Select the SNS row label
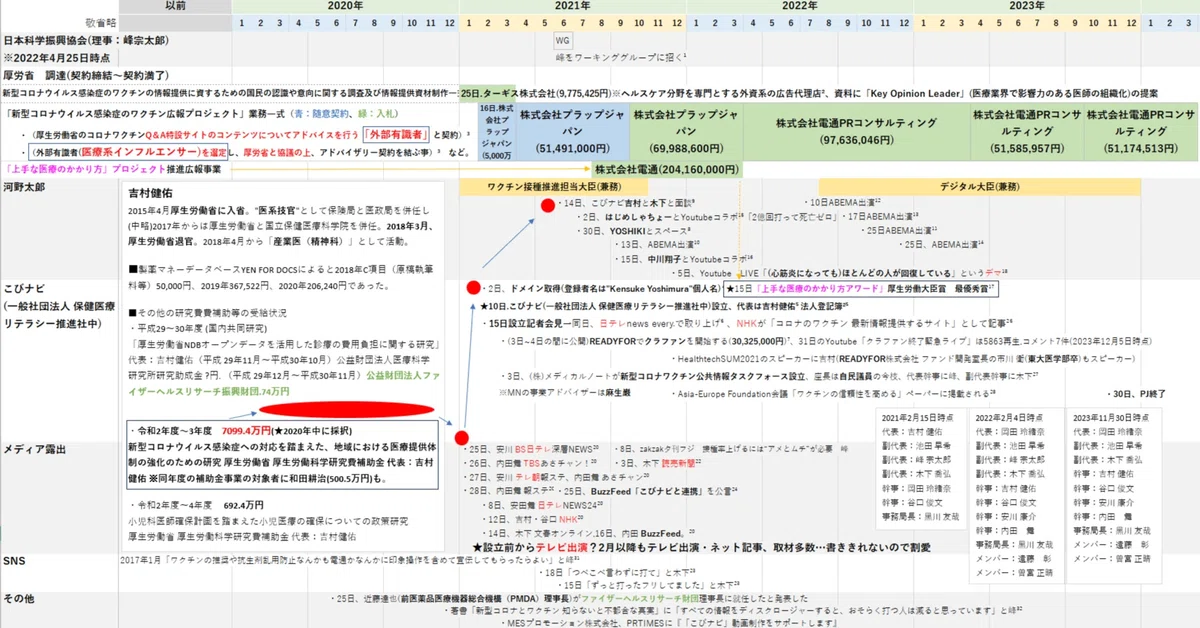 (x=15, y=561)
